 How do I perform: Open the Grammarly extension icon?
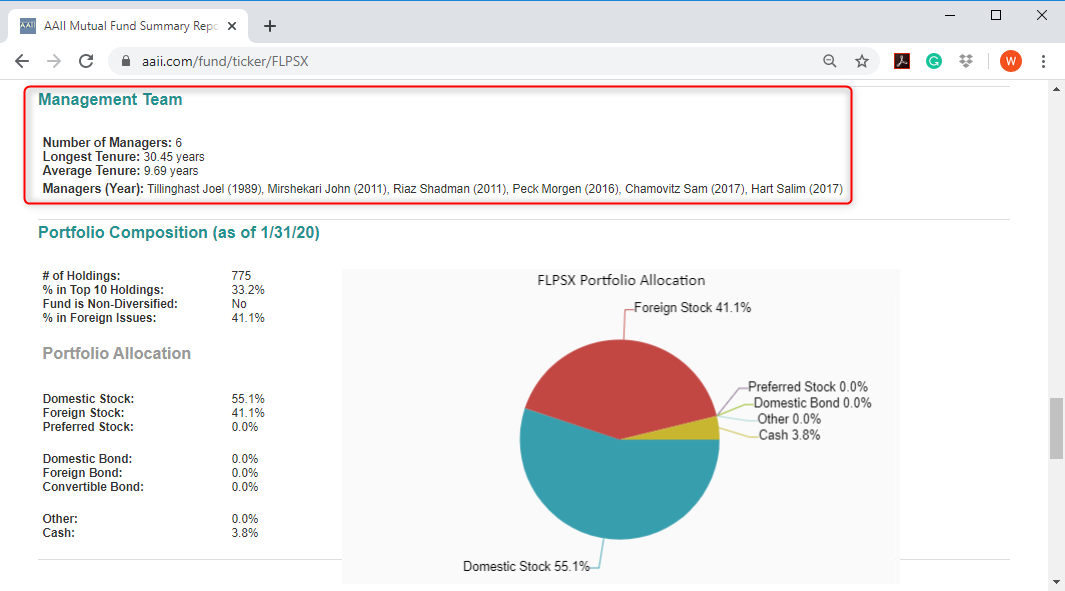coord(934,61)
